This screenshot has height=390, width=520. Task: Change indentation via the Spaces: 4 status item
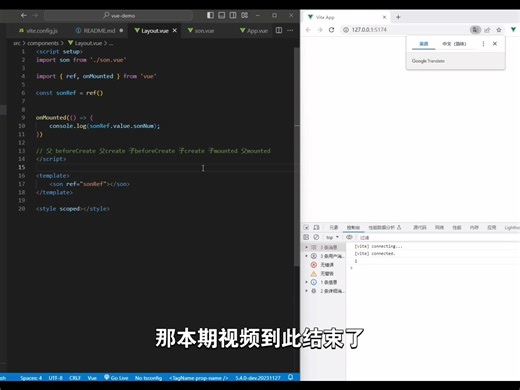31,378
